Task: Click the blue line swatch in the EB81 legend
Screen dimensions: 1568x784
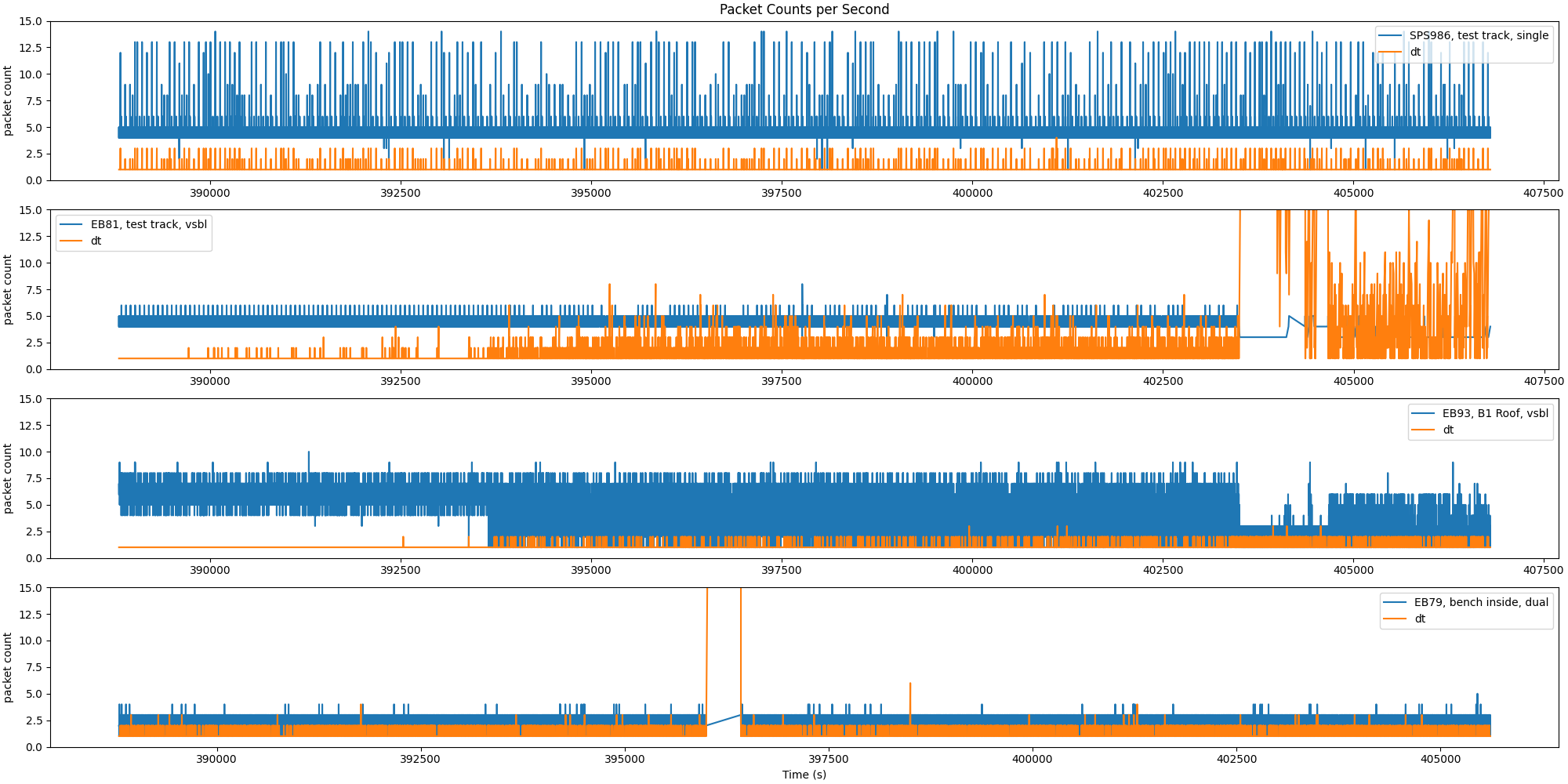Action: coord(71,225)
